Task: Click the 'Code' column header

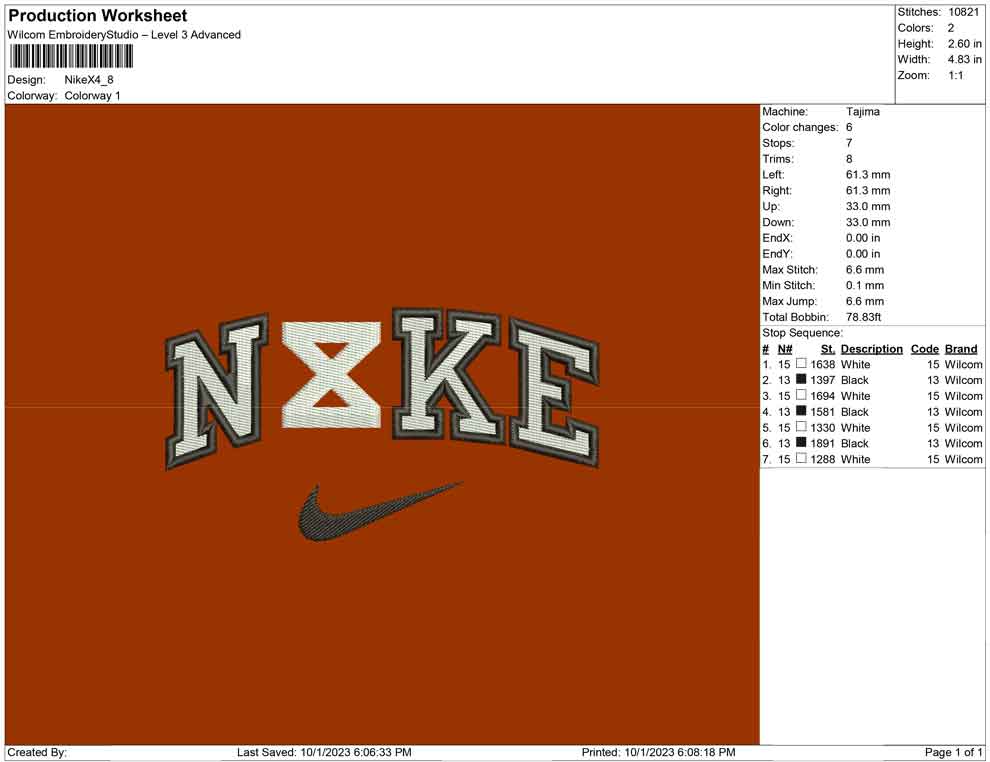Action: point(924,348)
